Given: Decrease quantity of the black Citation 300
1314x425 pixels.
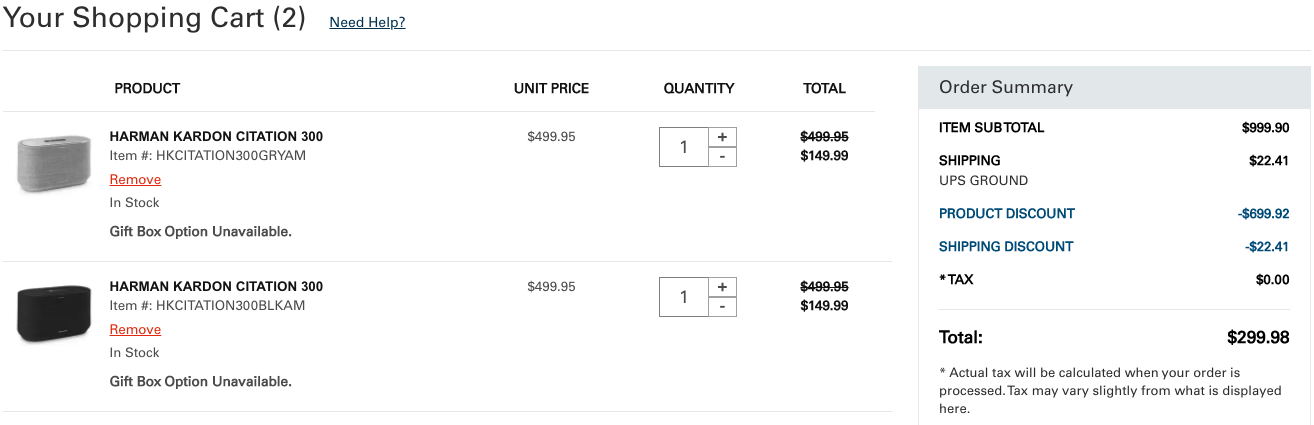Looking at the screenshot, I should tap(722, 307).
